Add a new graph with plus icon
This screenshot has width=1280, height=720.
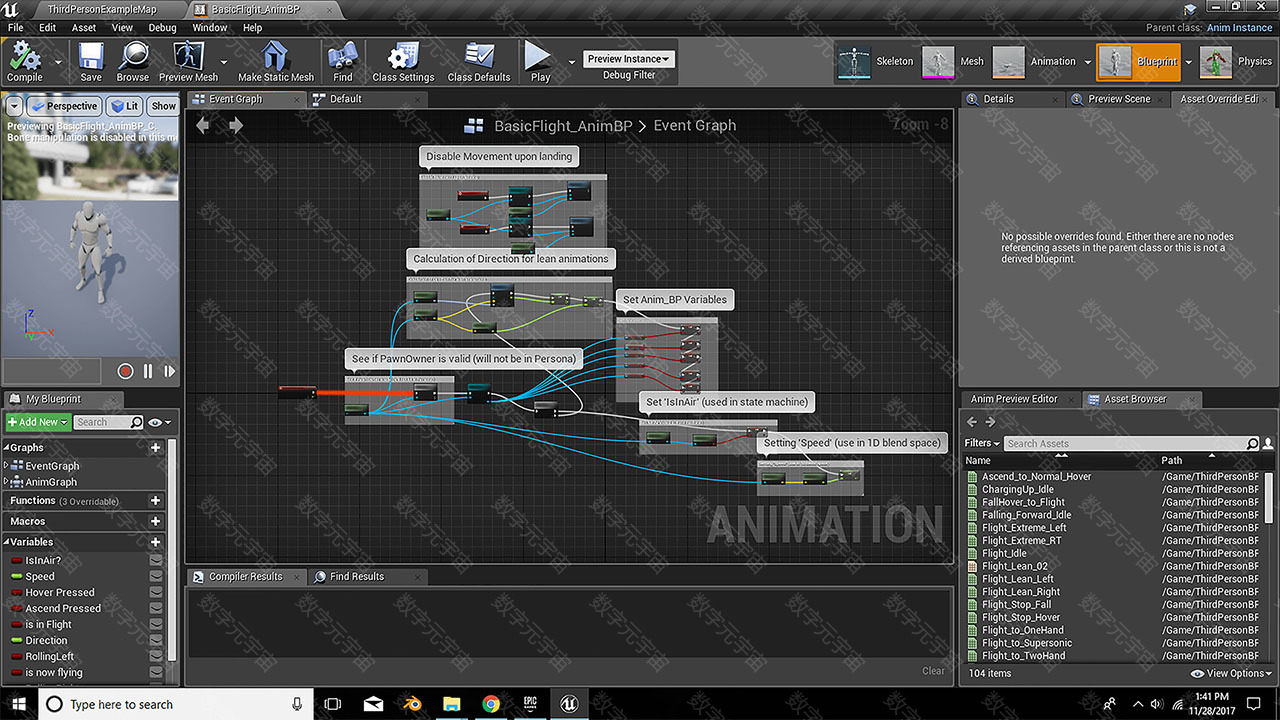pos(155,448)
